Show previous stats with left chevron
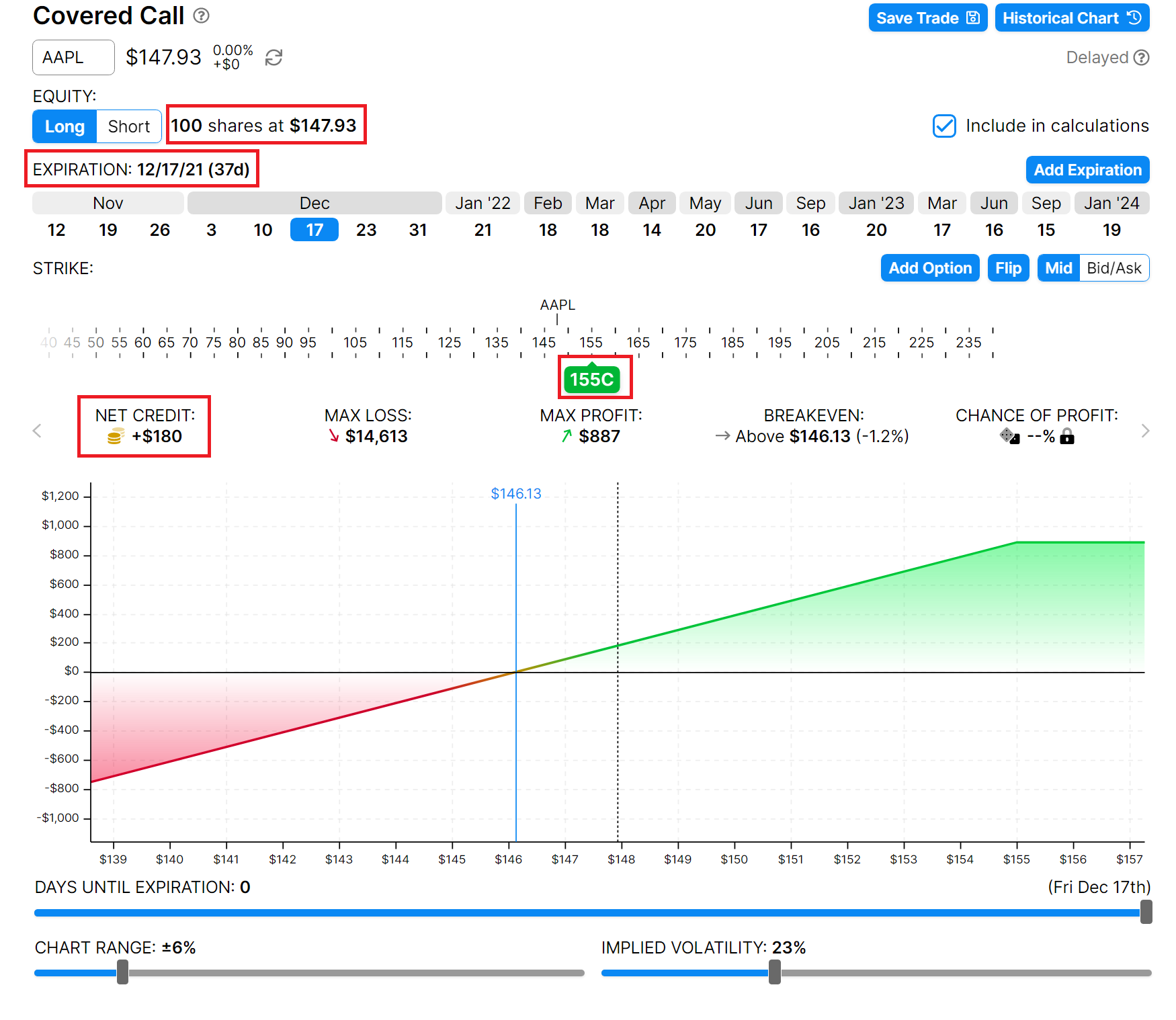 coord(38,431)
